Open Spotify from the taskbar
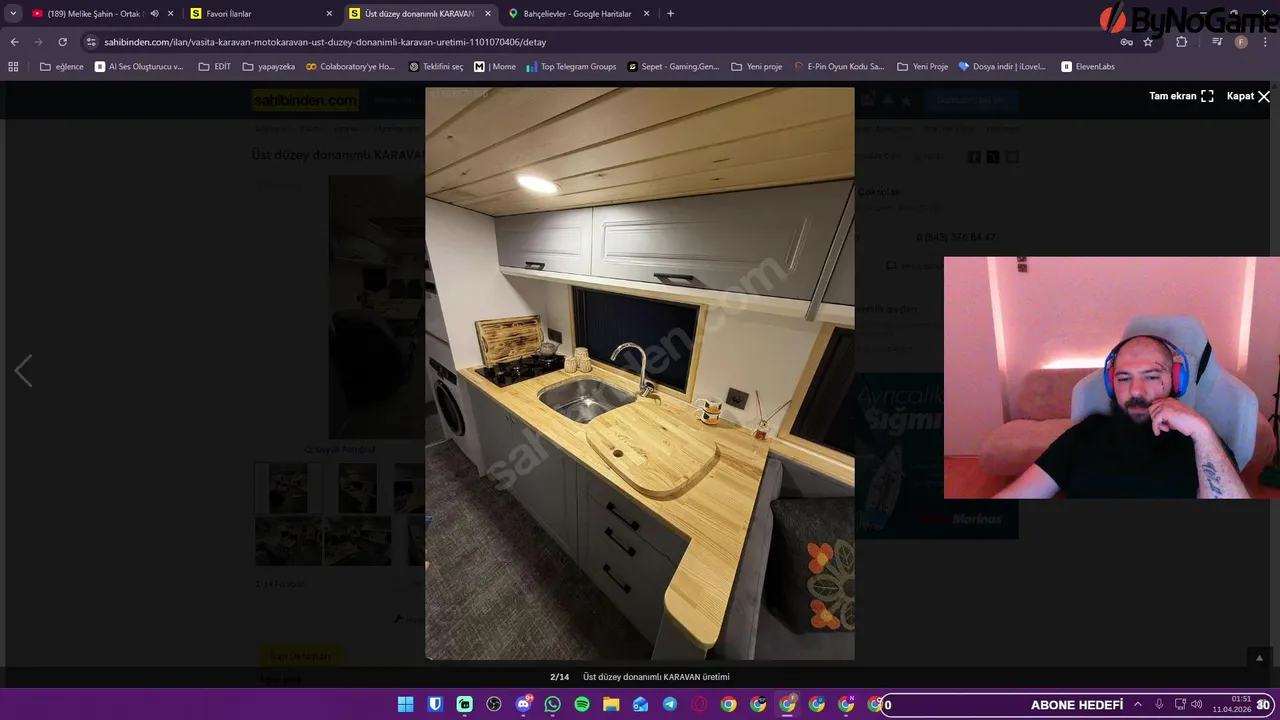 coord(582,704)
